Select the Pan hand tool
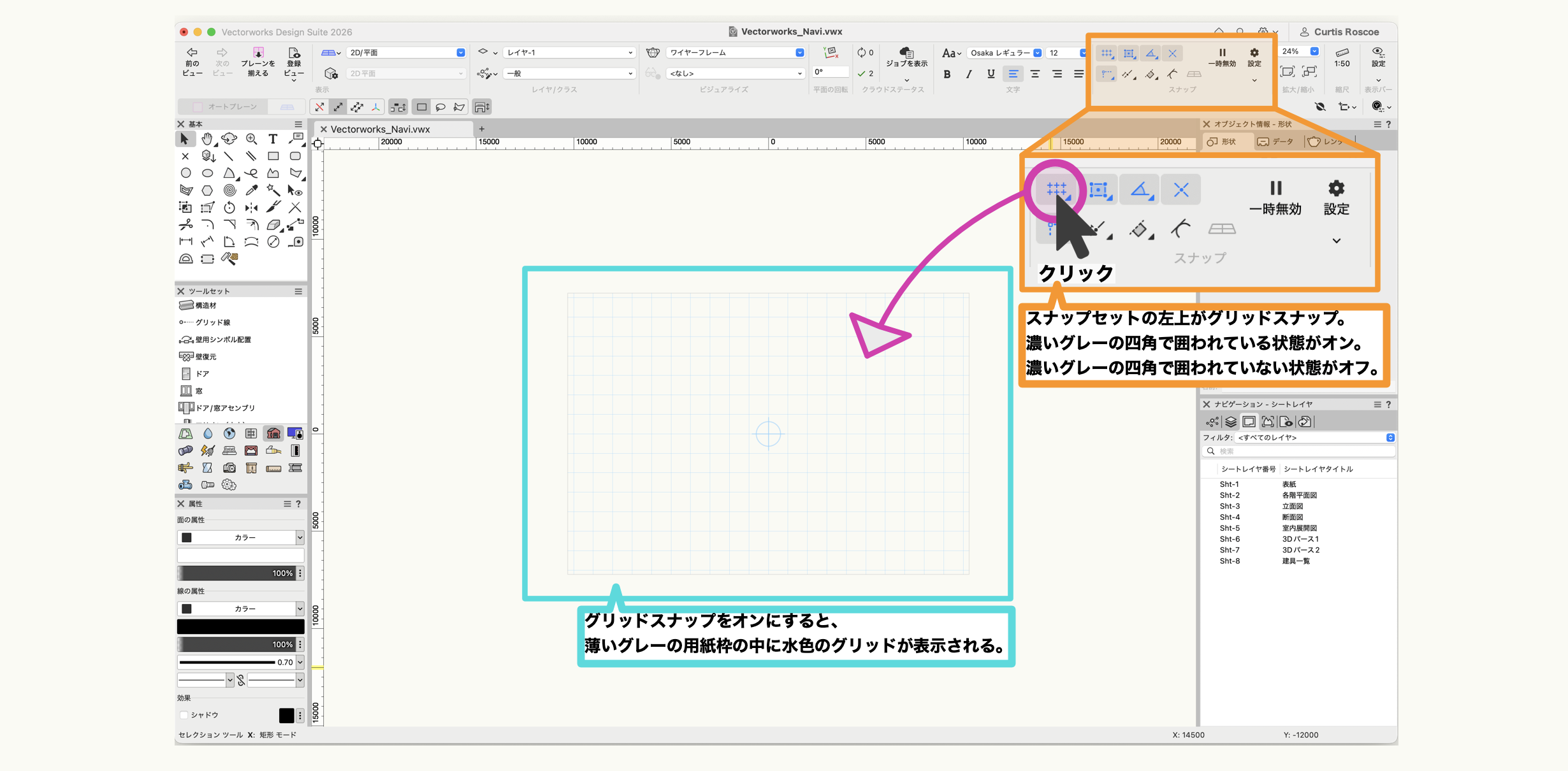1568x771 pixels. coord(207,139)
